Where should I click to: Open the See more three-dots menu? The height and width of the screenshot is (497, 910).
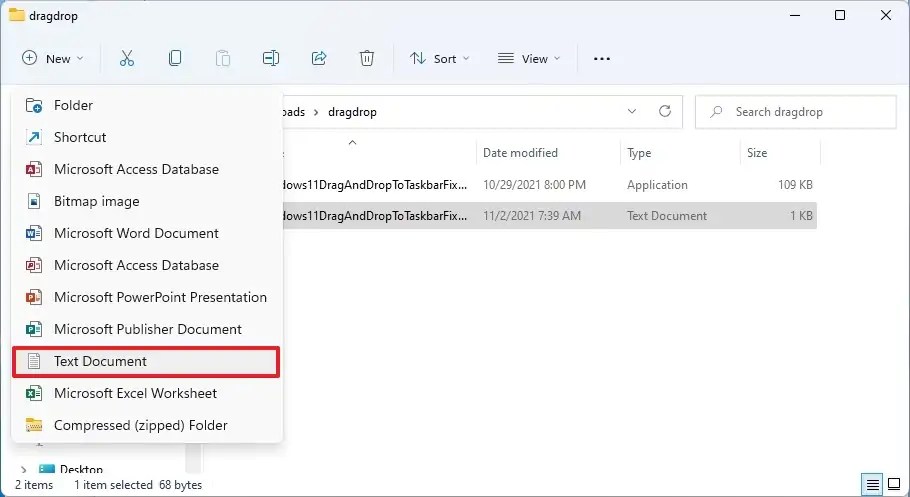coord(602,59)
